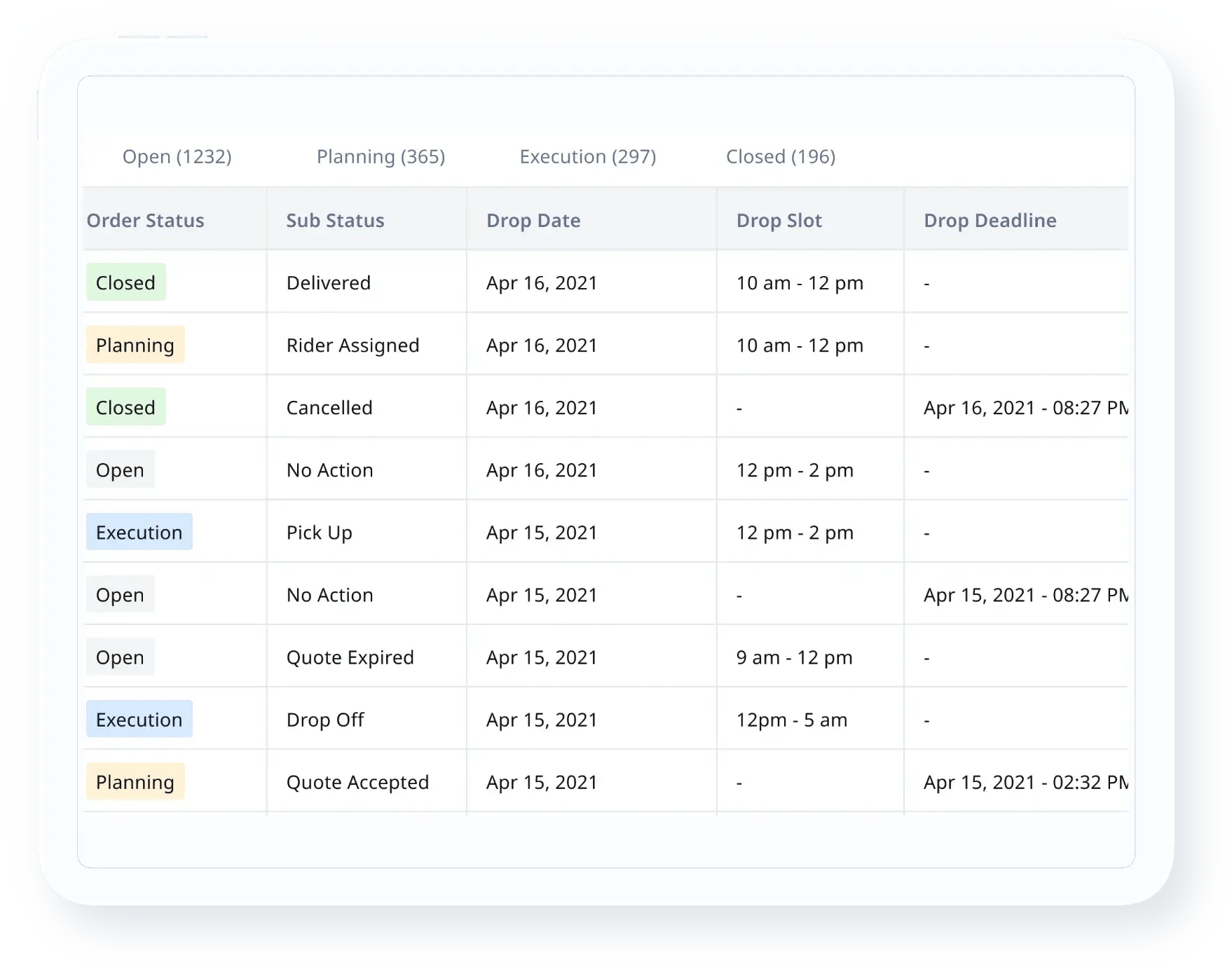Click the Drop Deadline column header

click(x=990, y=220)
